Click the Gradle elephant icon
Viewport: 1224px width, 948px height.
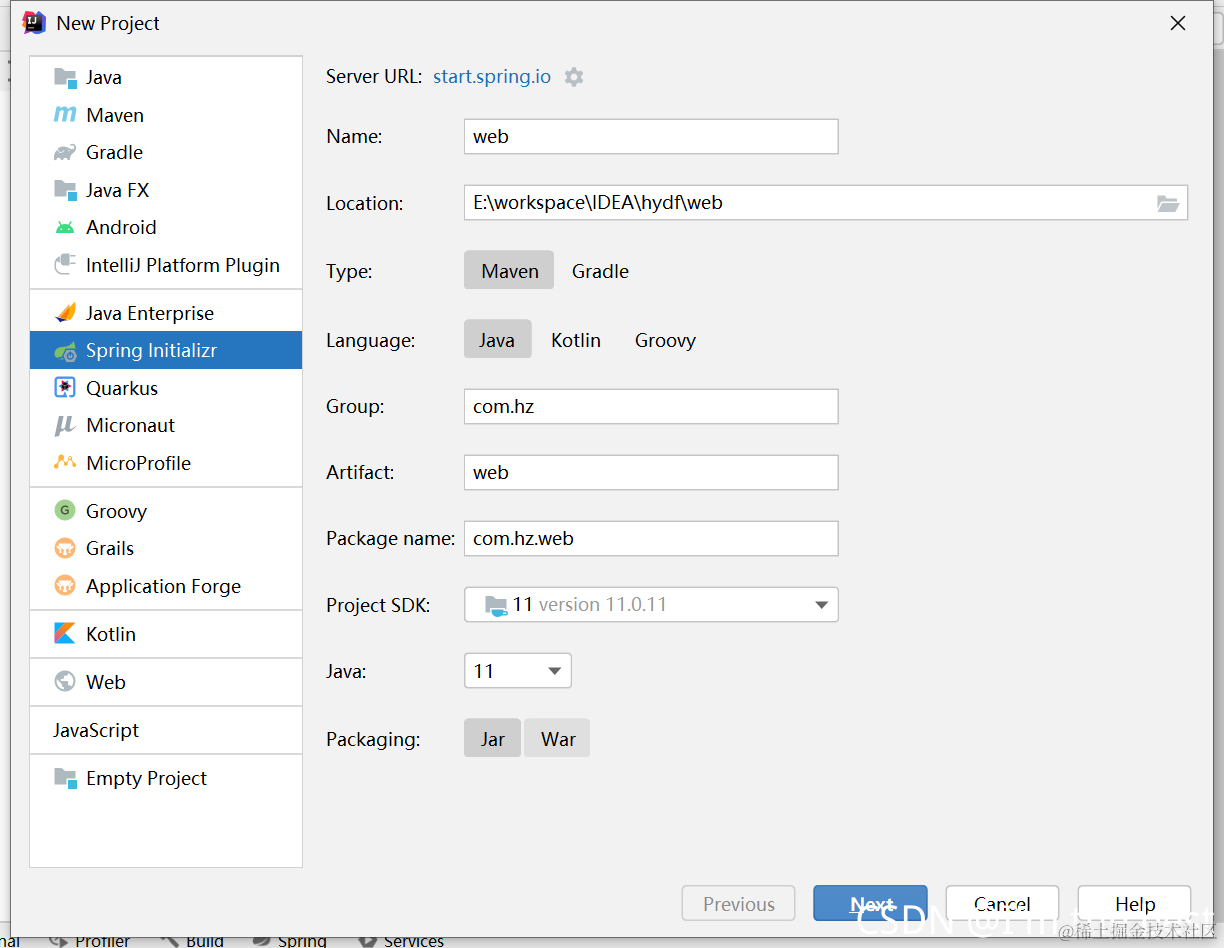(65, 152)
